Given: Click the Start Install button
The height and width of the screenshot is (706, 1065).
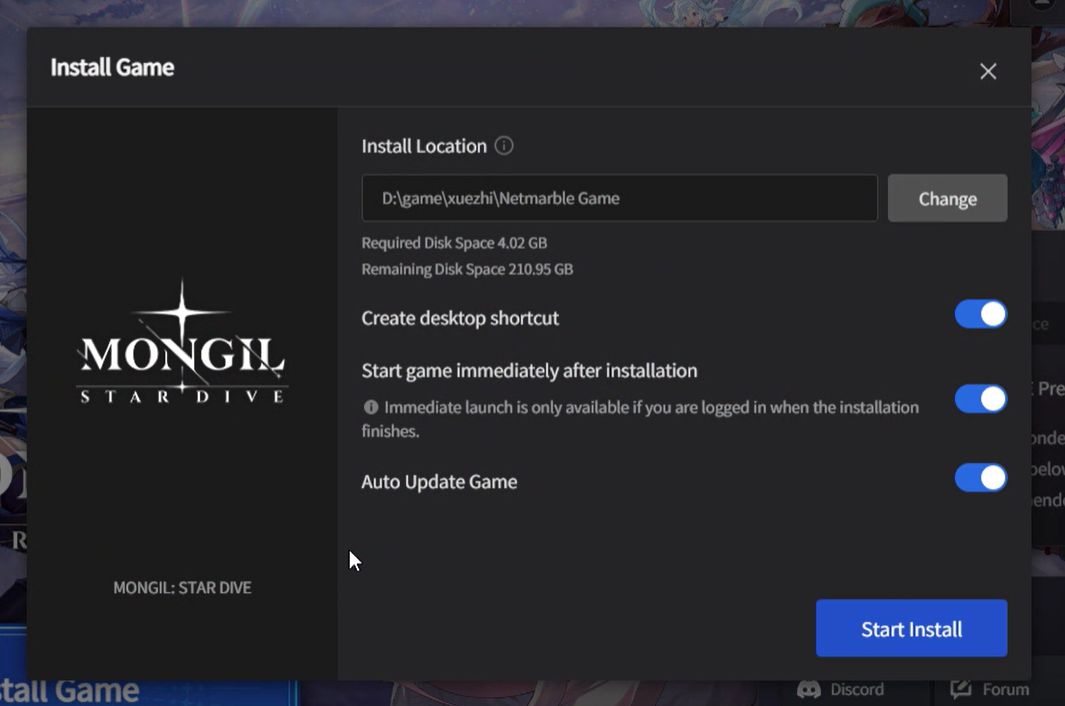Looking at the screenshot, I should pos(911,628).
